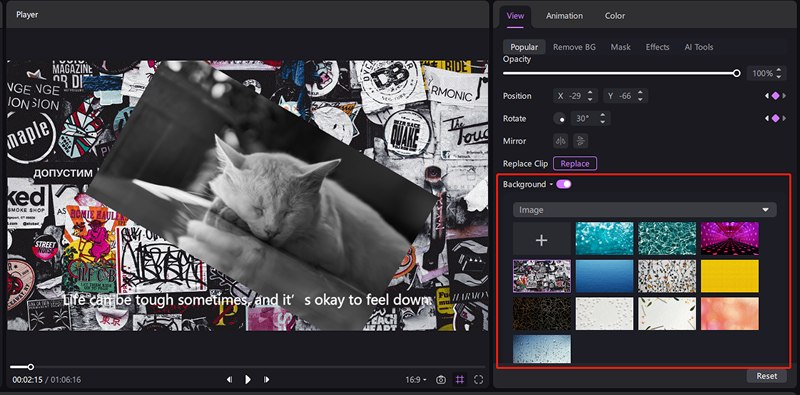Switch to the Animation tab
The image size is (800, 395).
tap(564, 16)
